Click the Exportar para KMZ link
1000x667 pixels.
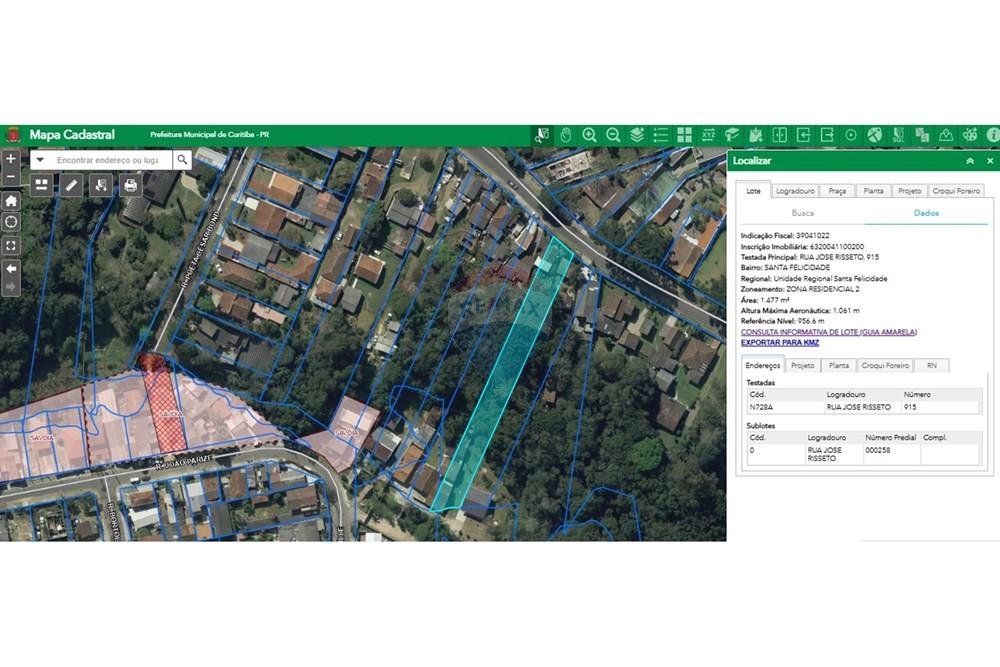[780, 343]
